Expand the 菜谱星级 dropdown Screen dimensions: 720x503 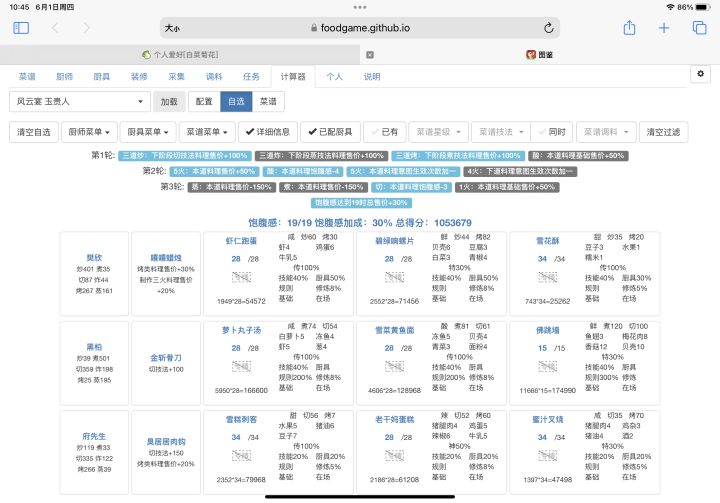pos(439,132)
